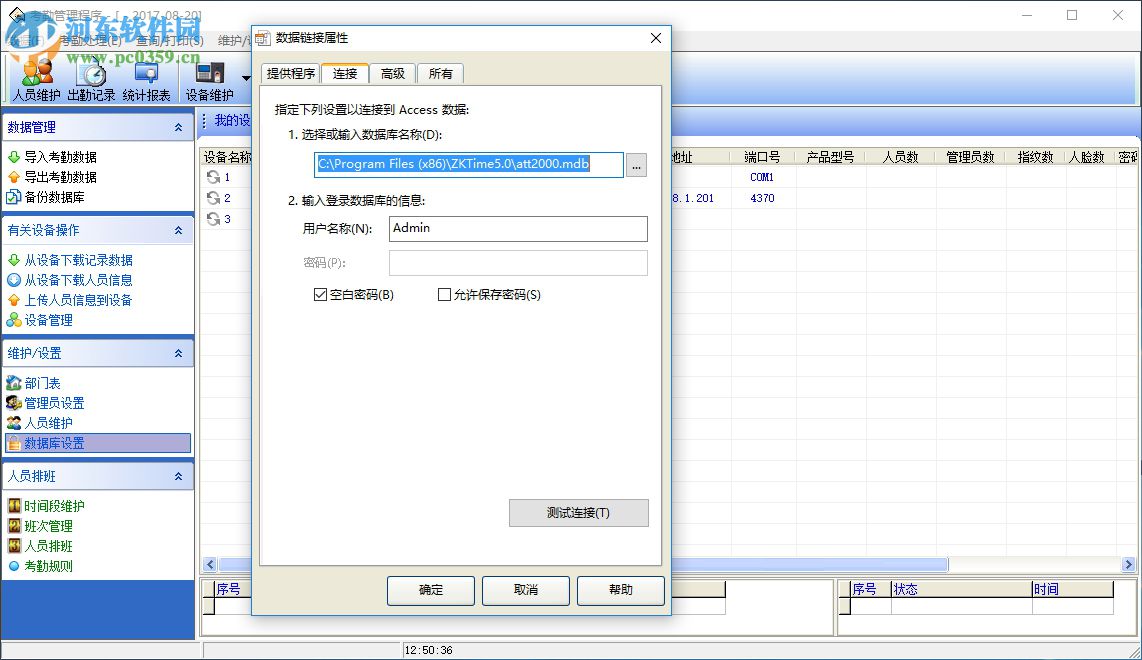The width and height of the screenshot is (1142, 660).
Task: Click the 测试连接 button
Action: (x=578, y=513)
